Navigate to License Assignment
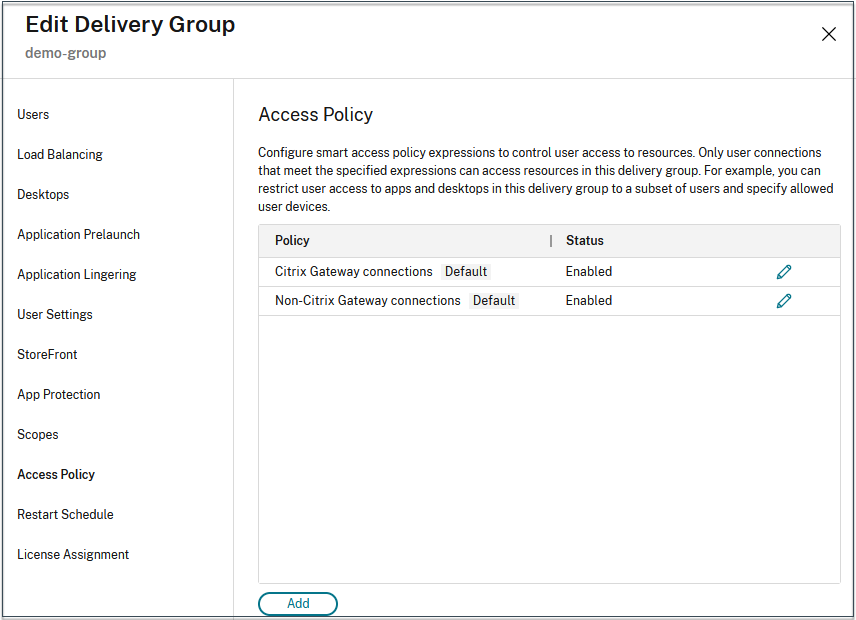Viewport: 856px width, 620px height. click(x=73, y=555)
